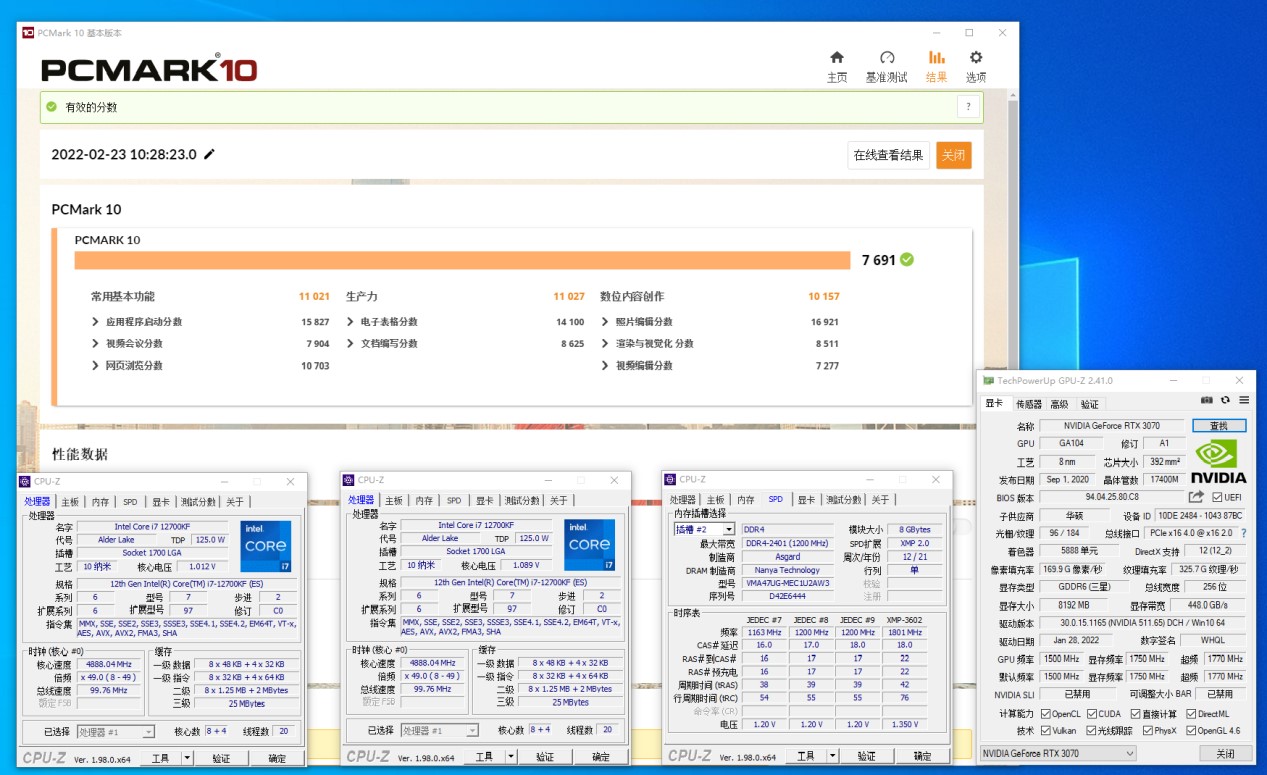Expand the 视频编辑分数 row chevron
The image size is (1267, 775).
605,366
